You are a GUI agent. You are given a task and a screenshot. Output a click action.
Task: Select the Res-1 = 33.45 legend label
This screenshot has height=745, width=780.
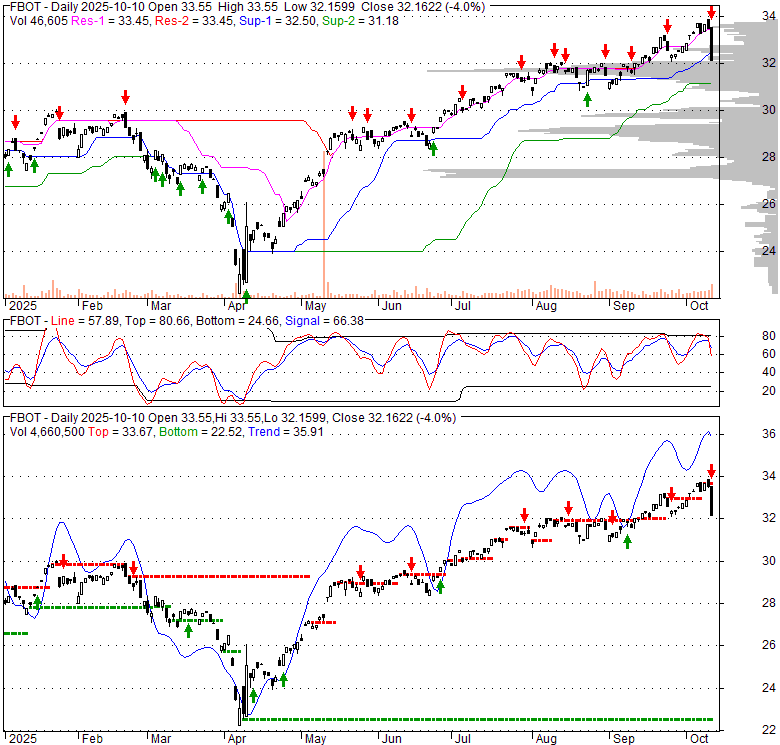point(109,20)
